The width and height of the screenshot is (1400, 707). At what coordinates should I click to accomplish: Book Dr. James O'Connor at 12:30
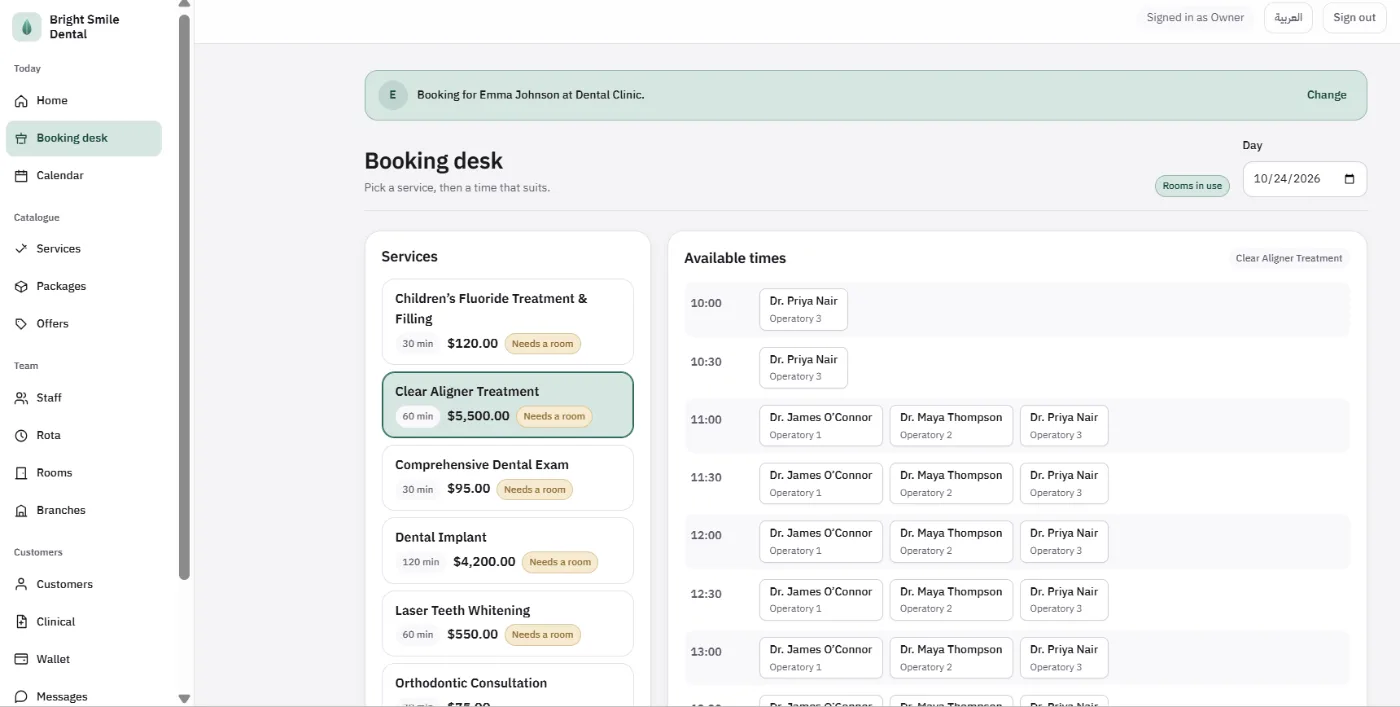821,600
